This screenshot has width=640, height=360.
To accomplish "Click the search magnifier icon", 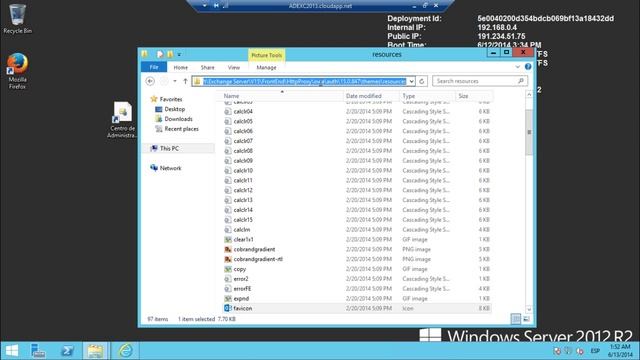I will coord(520,81).
